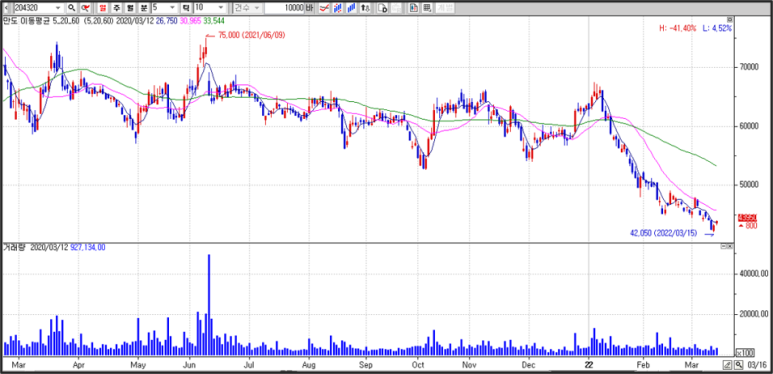Click the 22 year label on time axis
Image resolution: width=773 pixels, height=374 pixels.
coord(588,365)
